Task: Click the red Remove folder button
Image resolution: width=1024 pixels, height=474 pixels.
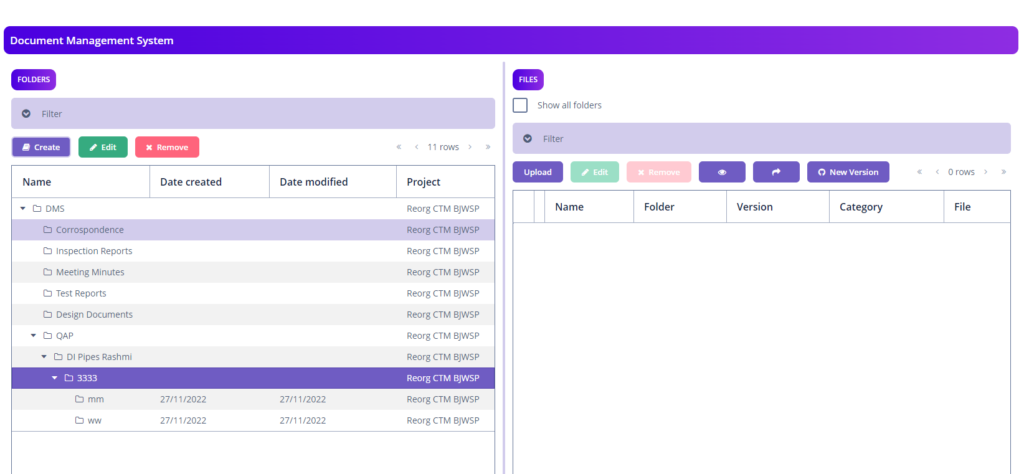Action: 167,147
